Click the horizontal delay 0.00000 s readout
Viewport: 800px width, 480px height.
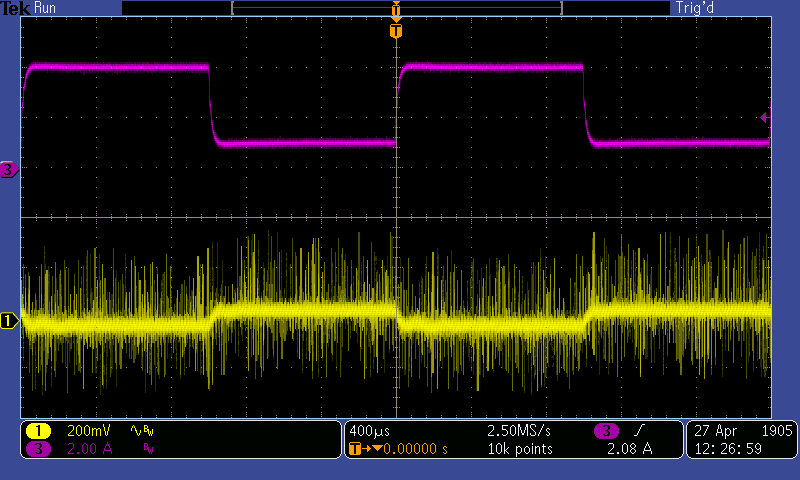click(415, 449)
